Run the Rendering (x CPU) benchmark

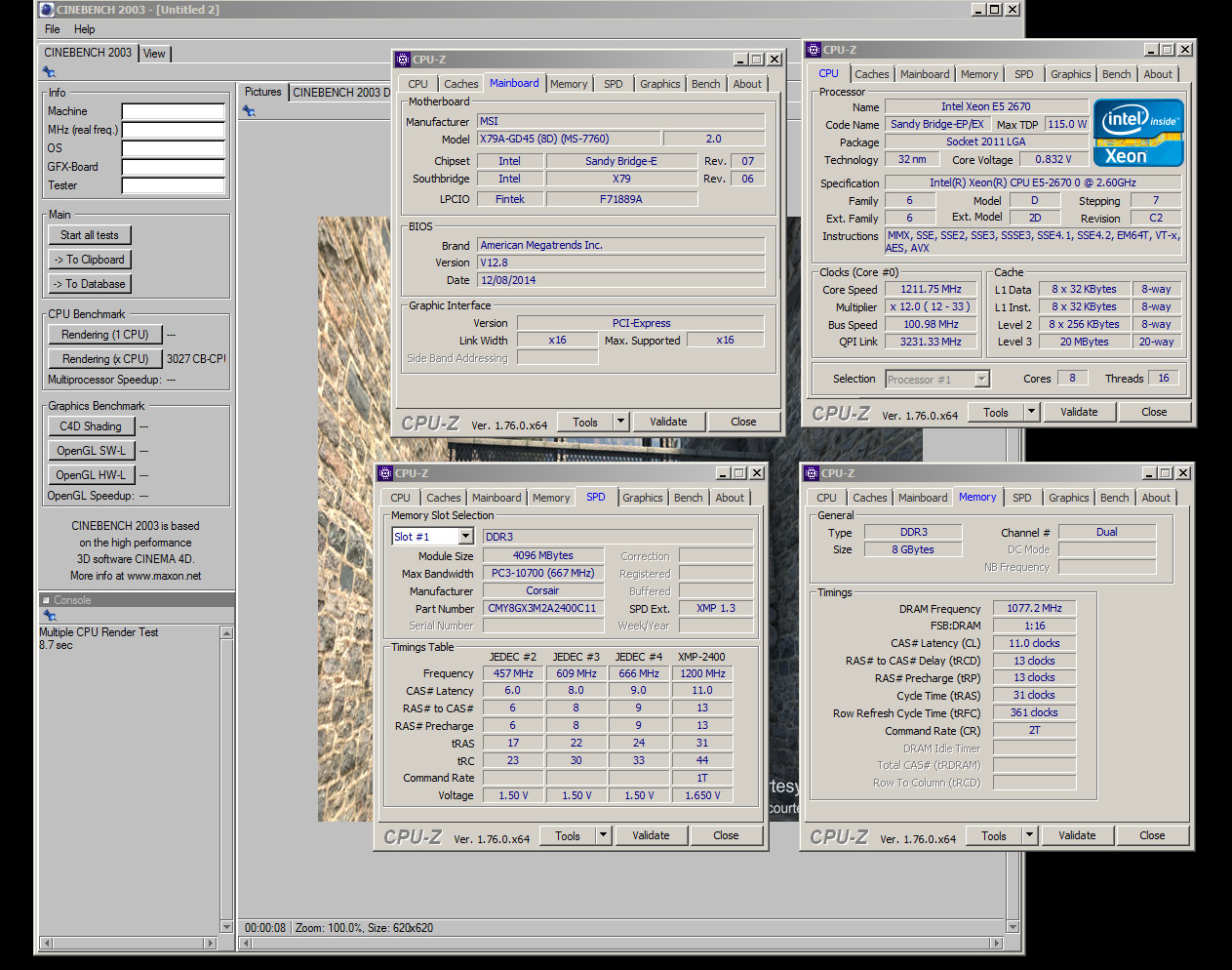point(105,359)
